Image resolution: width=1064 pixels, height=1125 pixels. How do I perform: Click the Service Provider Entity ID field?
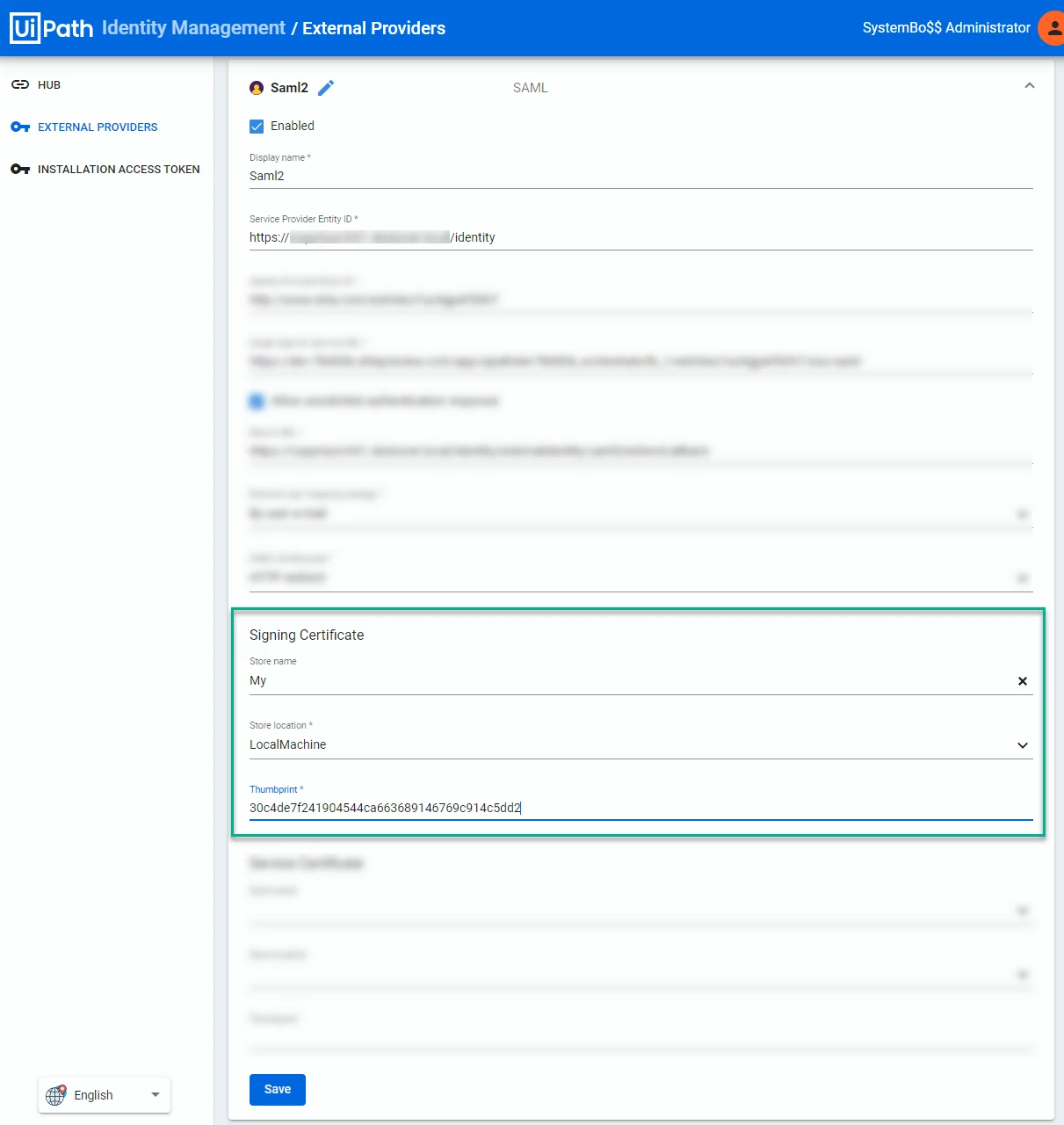(641, 238)
